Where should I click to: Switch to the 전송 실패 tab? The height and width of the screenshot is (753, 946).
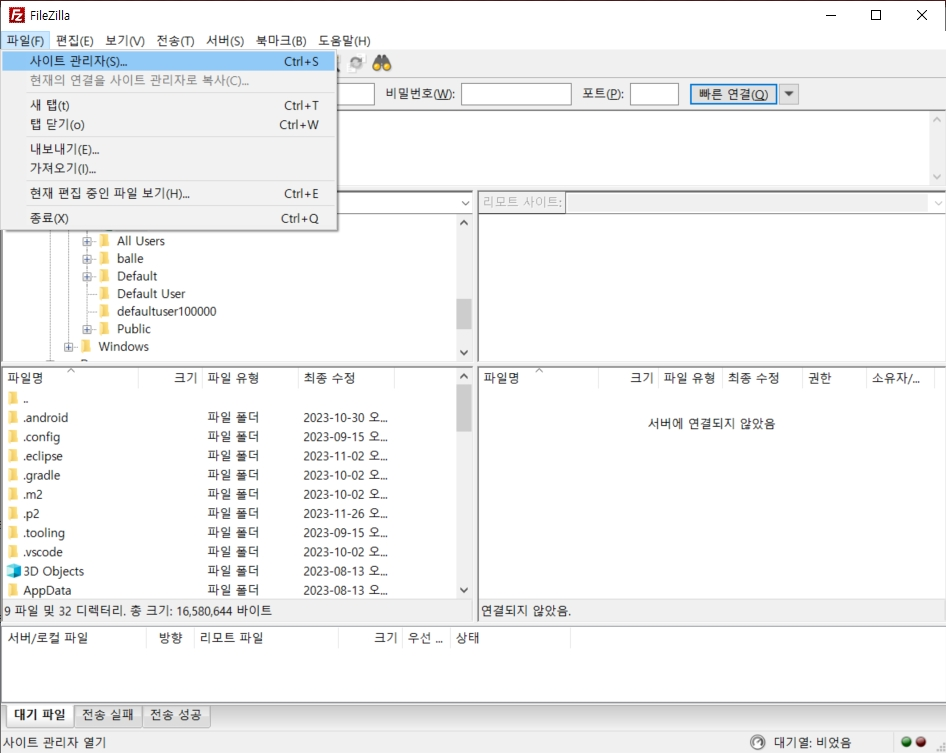click(108, 715)
